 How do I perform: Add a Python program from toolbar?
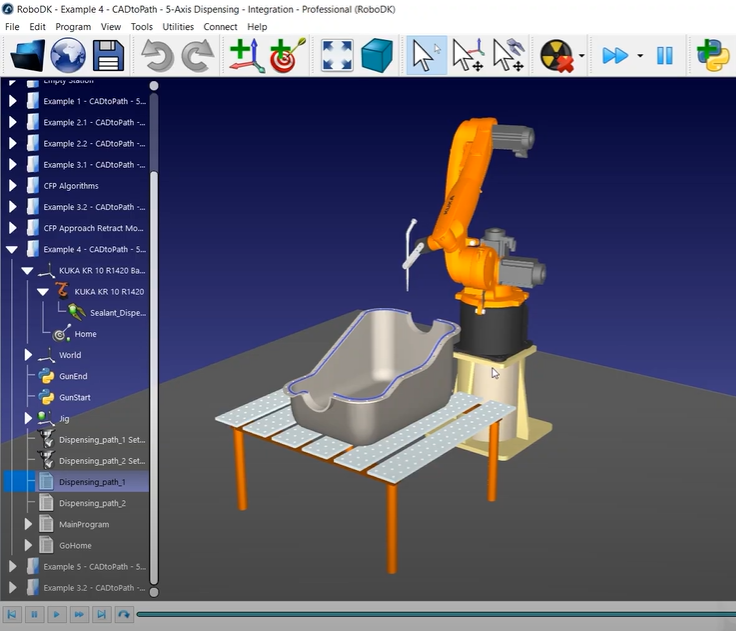coord(712,56)
